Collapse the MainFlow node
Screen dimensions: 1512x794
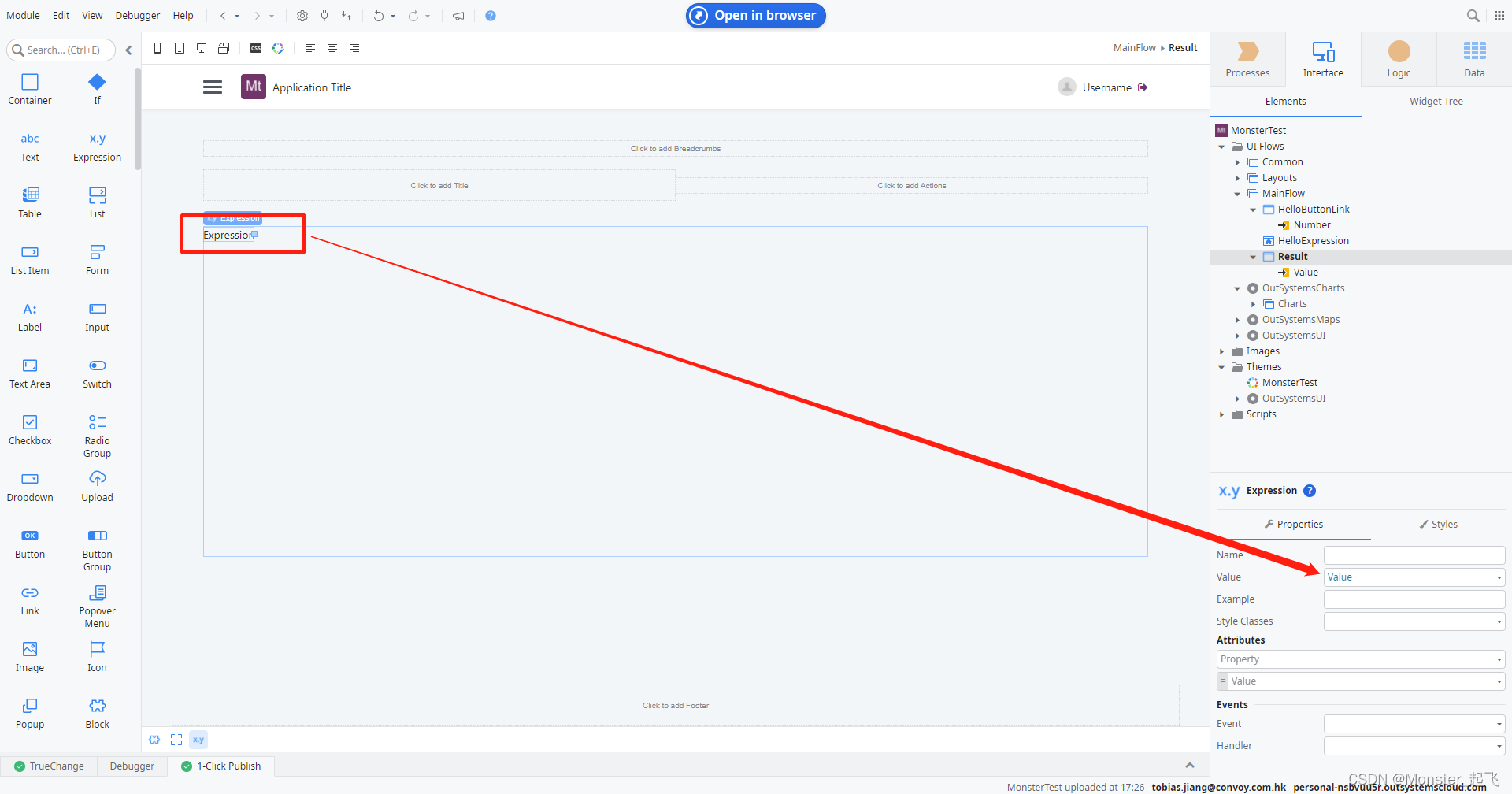pyautogui.click(x=1237, y=194)
